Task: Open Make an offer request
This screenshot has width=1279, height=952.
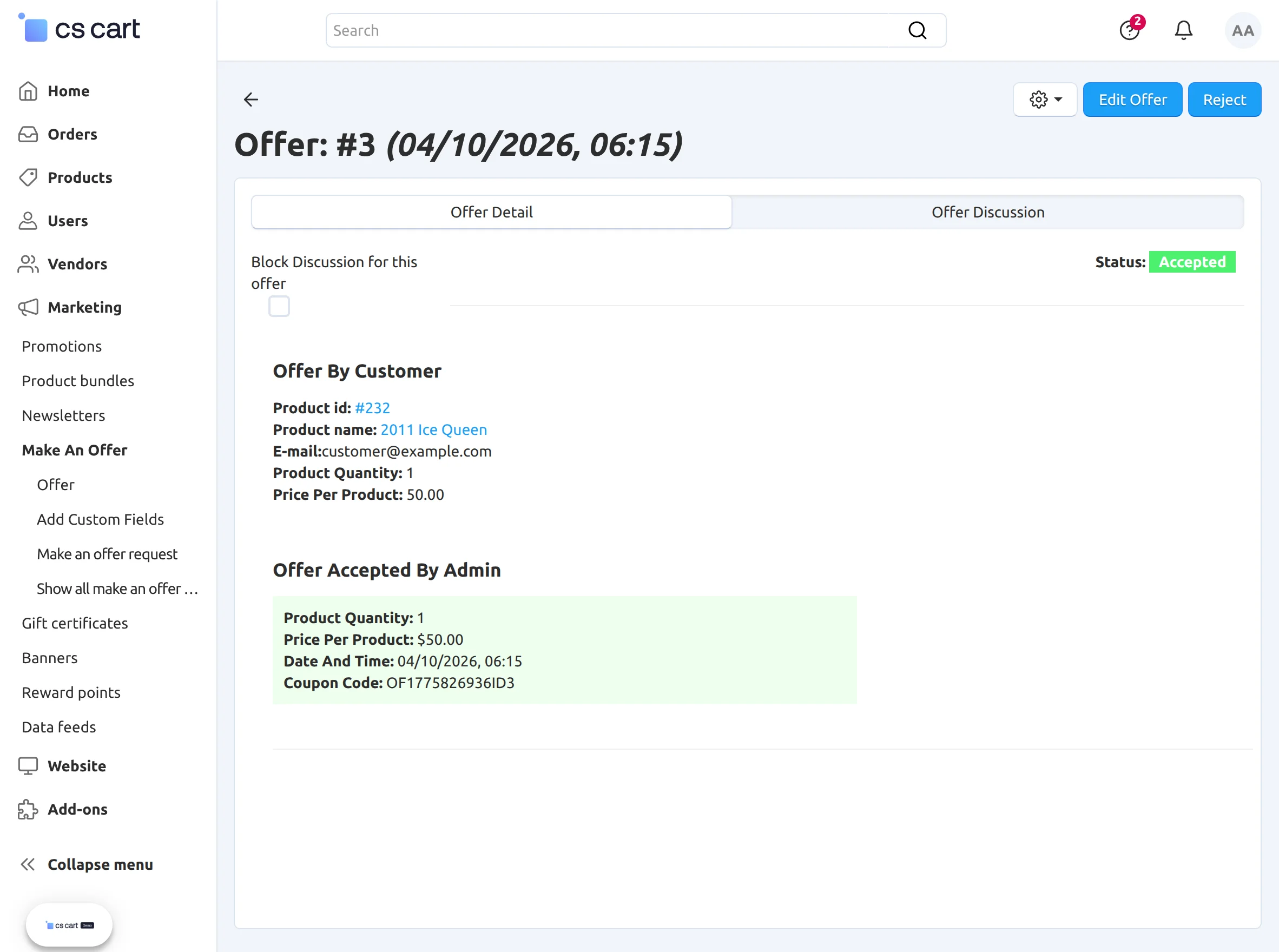Action: pos(107,554)
